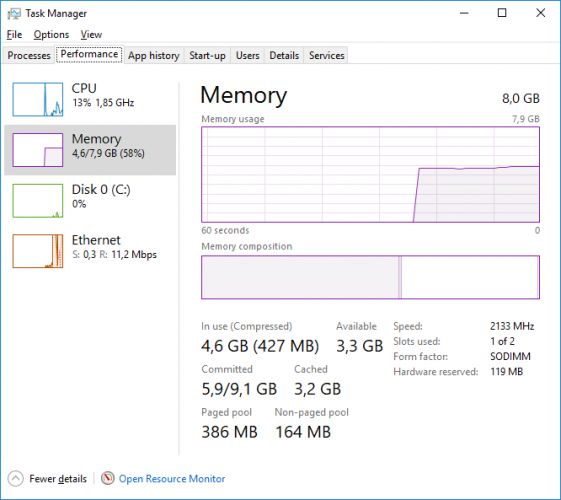Switch to the Details tab
561x500 pixels.
pos(284,55)
